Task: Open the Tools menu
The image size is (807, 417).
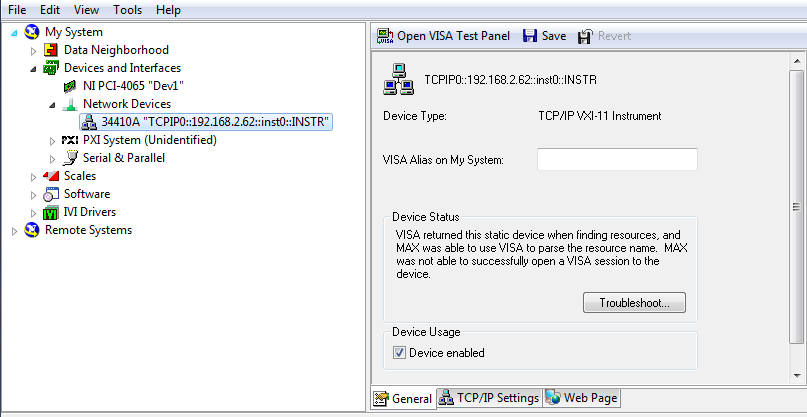Action: click(x=127, y=9)
